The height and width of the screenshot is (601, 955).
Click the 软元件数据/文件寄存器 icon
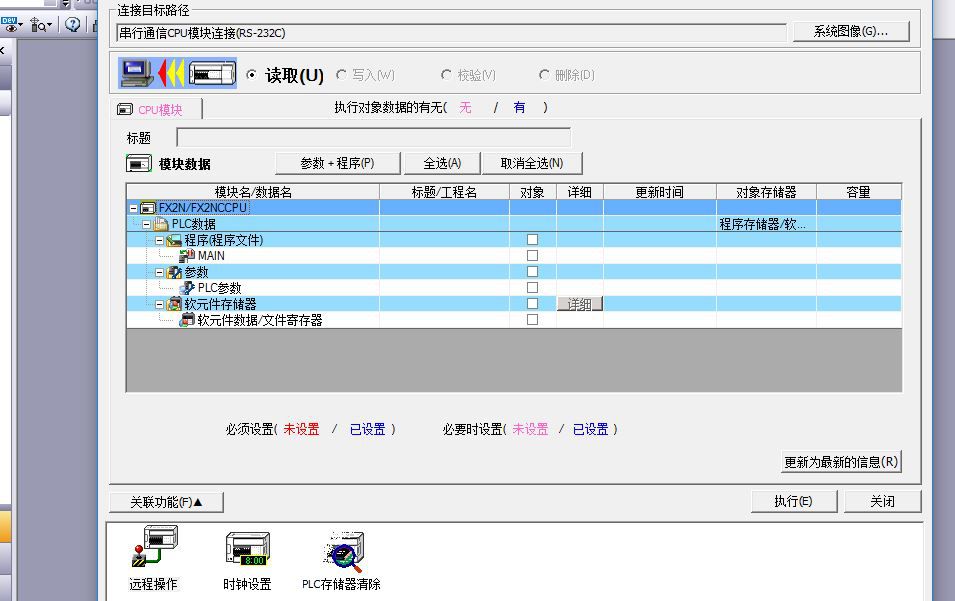pos(187,320)
